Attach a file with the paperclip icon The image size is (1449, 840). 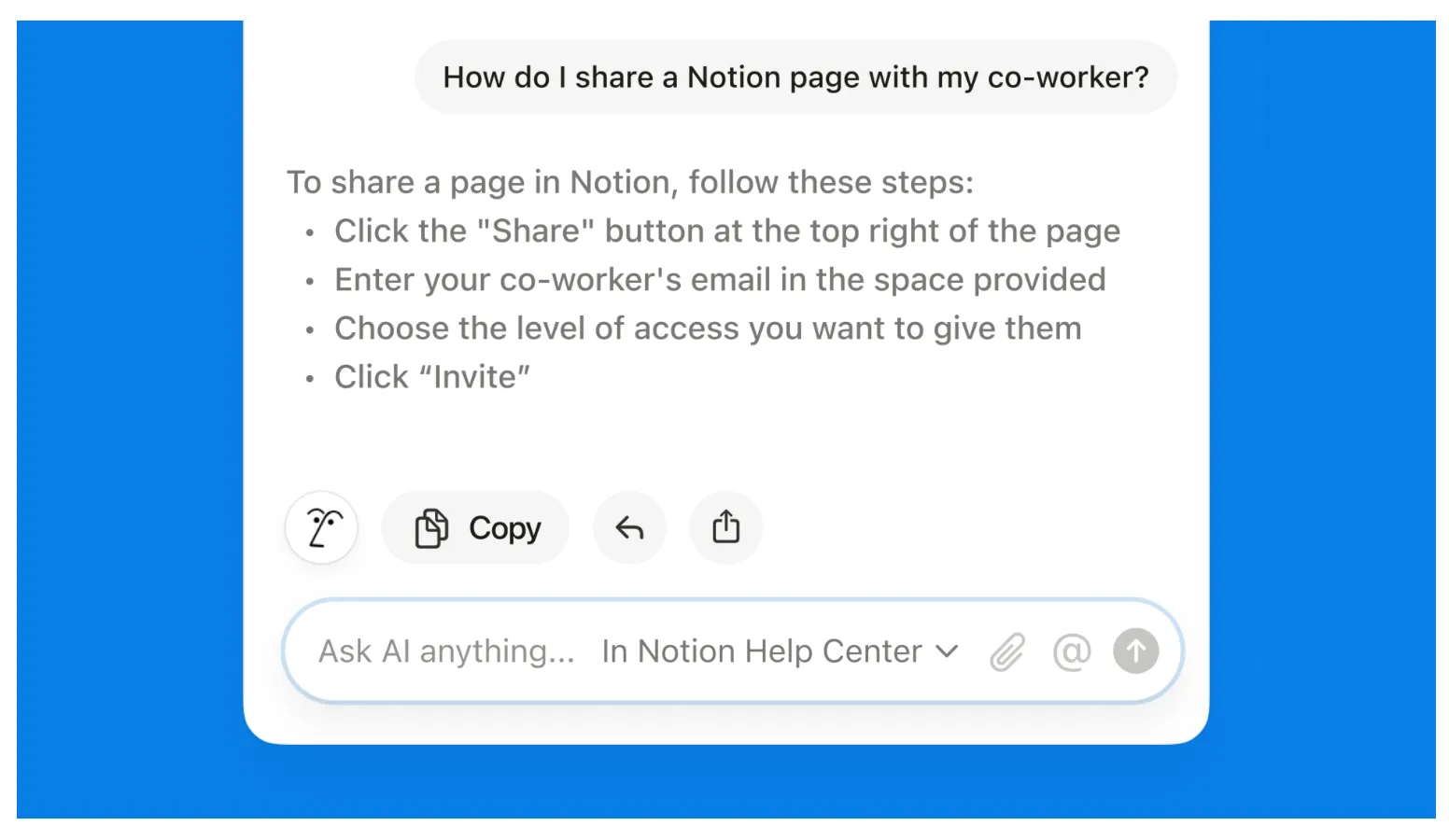click(1007, 651)
